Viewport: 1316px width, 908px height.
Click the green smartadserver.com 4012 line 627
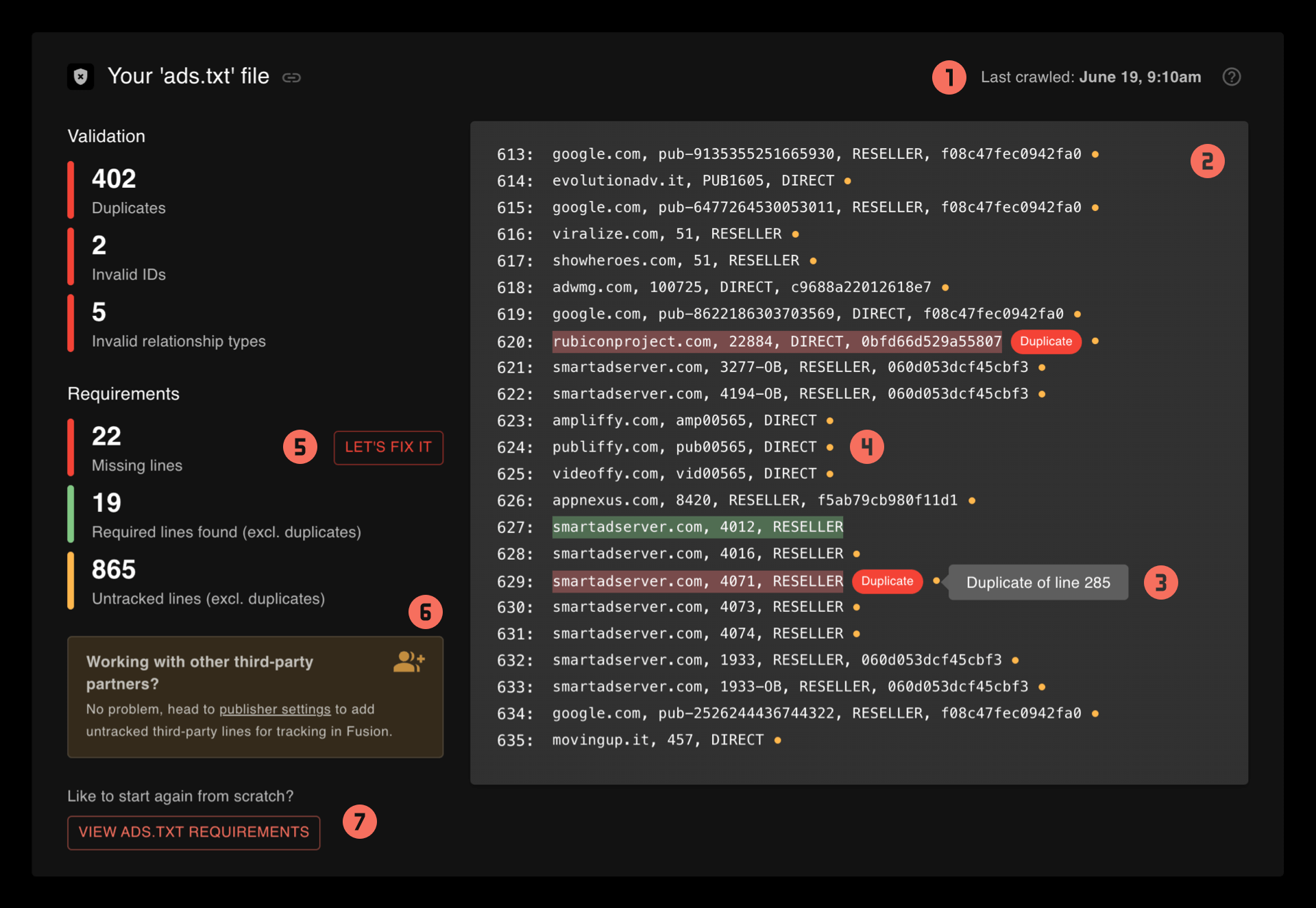click(698, 527)
